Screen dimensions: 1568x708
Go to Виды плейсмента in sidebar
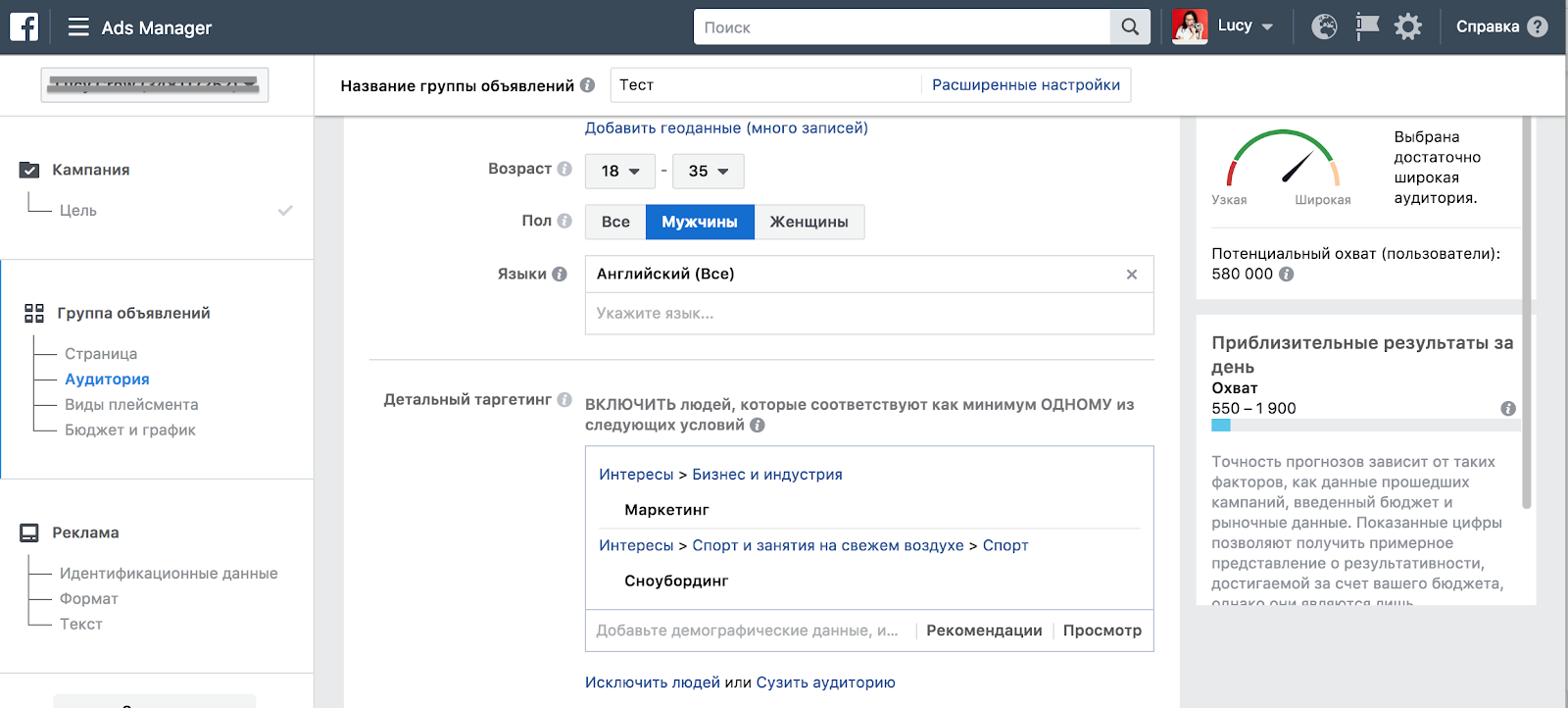pyautogui.click(x=131, y=404)
